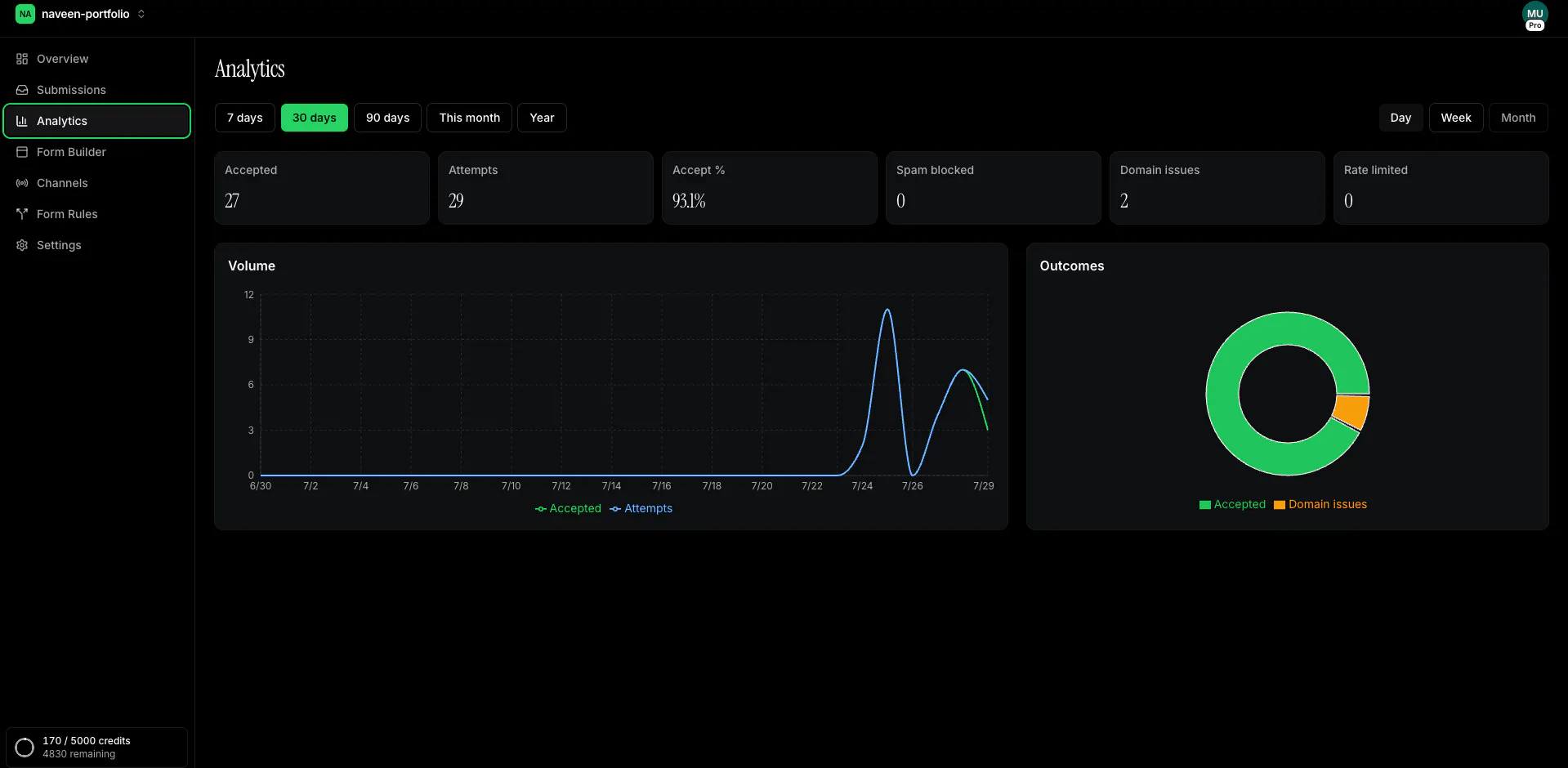Open the Form Rules page
Image resolution: width=1568 pixels, height=768 pixels.
coord(97,214)
